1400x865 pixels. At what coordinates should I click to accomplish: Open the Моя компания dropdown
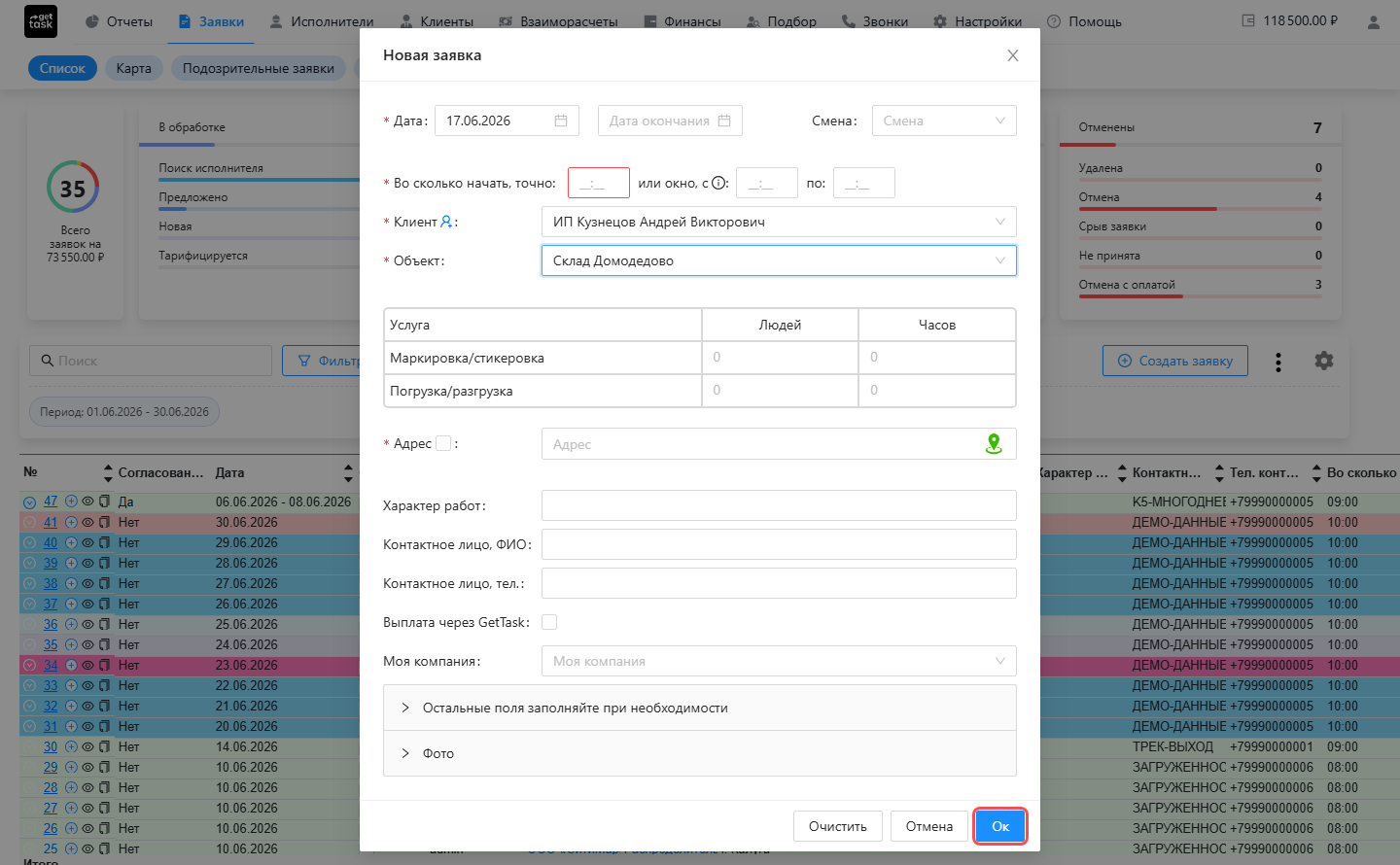pos(779,661)
